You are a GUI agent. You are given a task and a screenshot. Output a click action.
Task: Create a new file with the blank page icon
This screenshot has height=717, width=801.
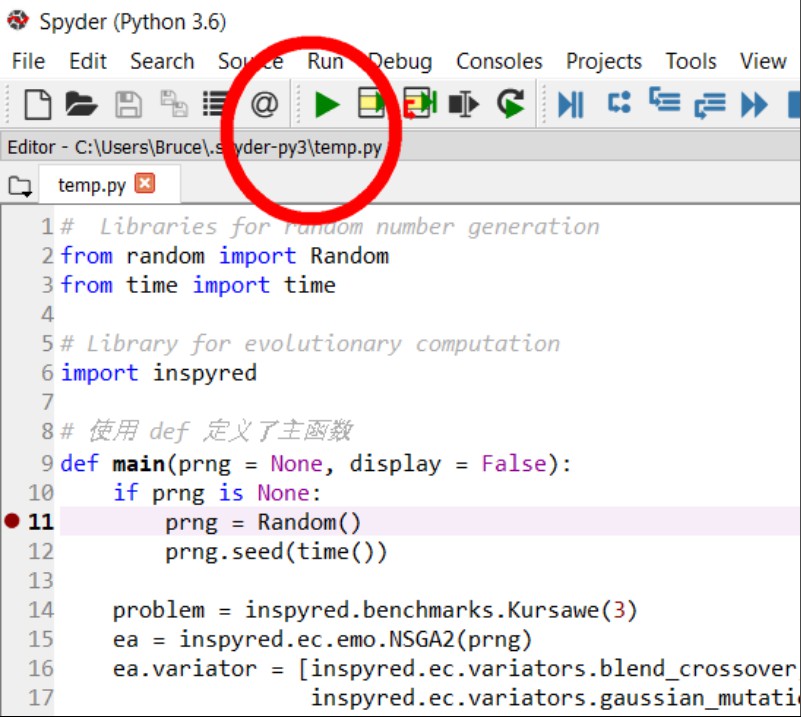coord(38,105)
